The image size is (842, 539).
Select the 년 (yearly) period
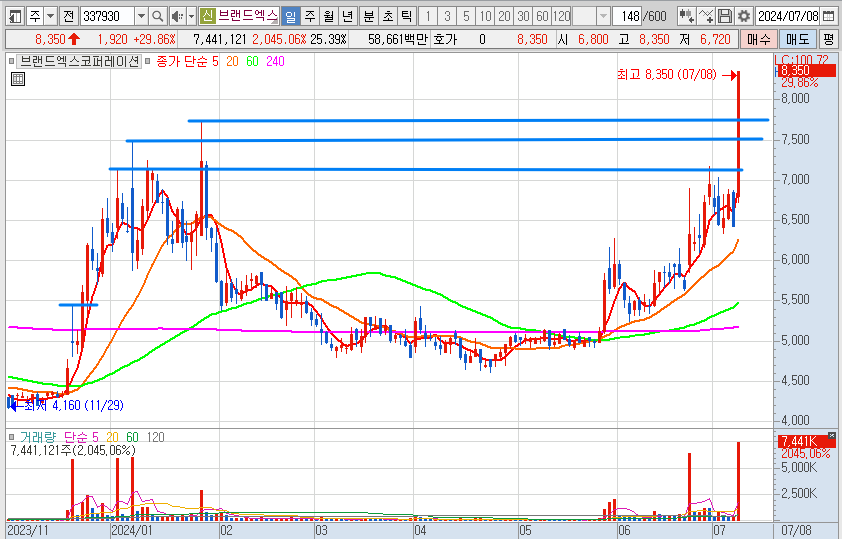[347, 16]
